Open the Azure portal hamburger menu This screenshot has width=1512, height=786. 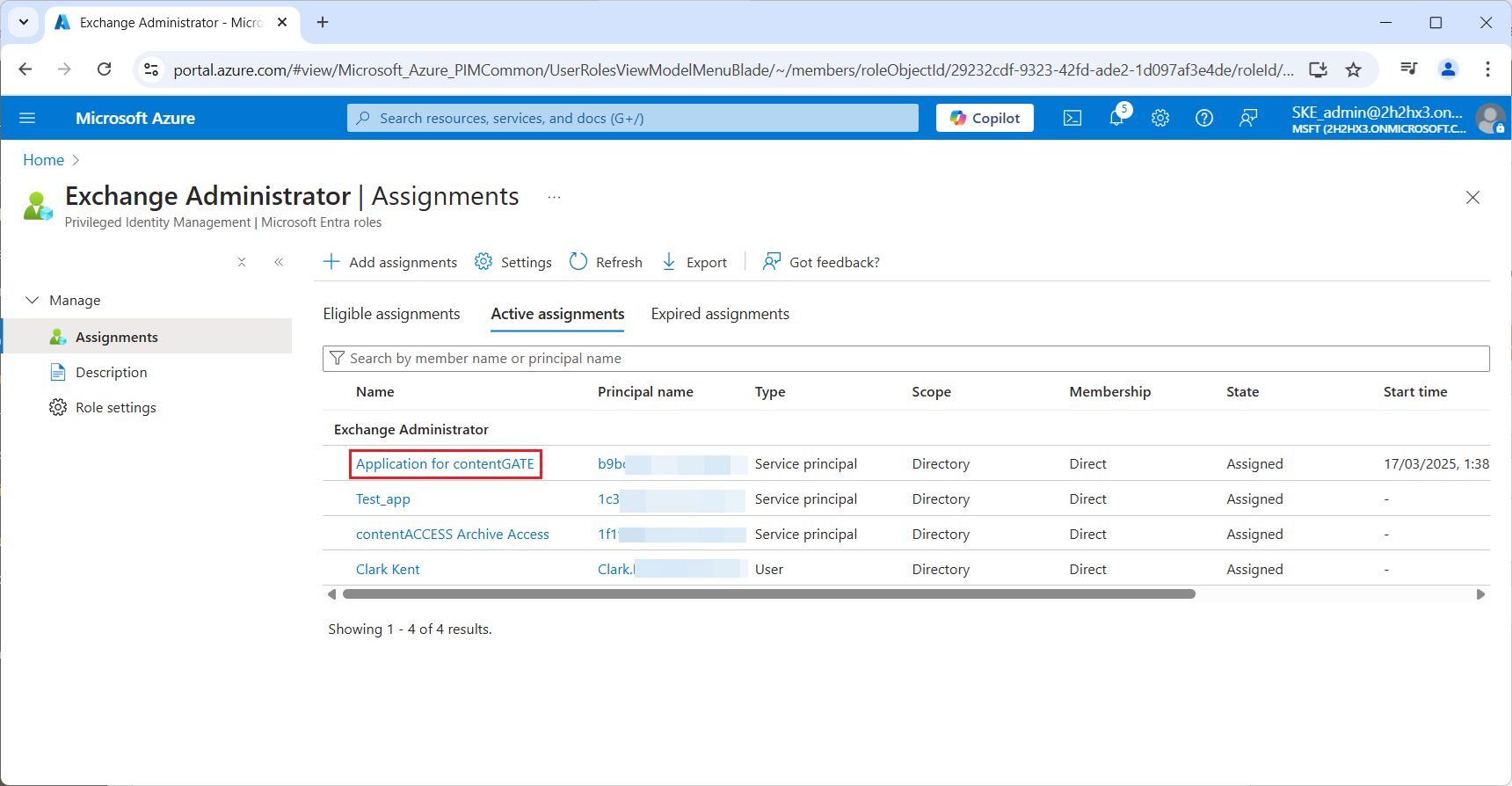click(x=27, y=118)
